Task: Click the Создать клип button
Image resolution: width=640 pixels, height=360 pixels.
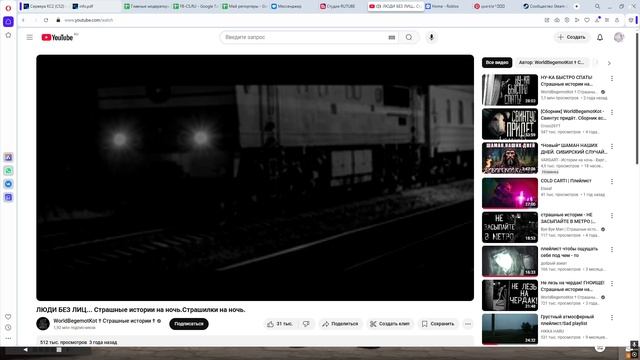Action: 390,324
